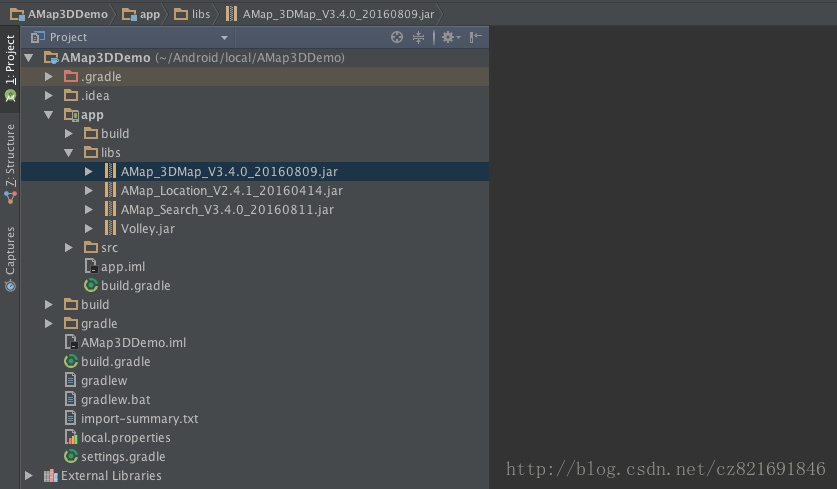Select the import-summary.txt file icon
The height and width of the screenshot is (489, 837).
70,418
